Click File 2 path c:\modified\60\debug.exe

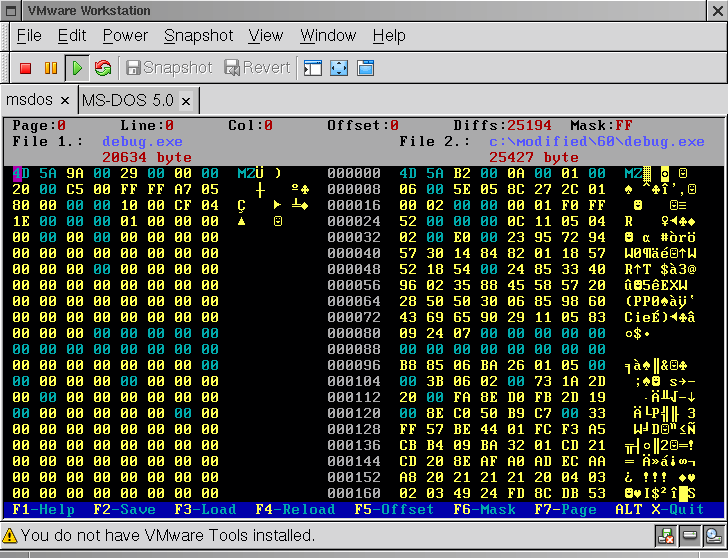(597, 141)
